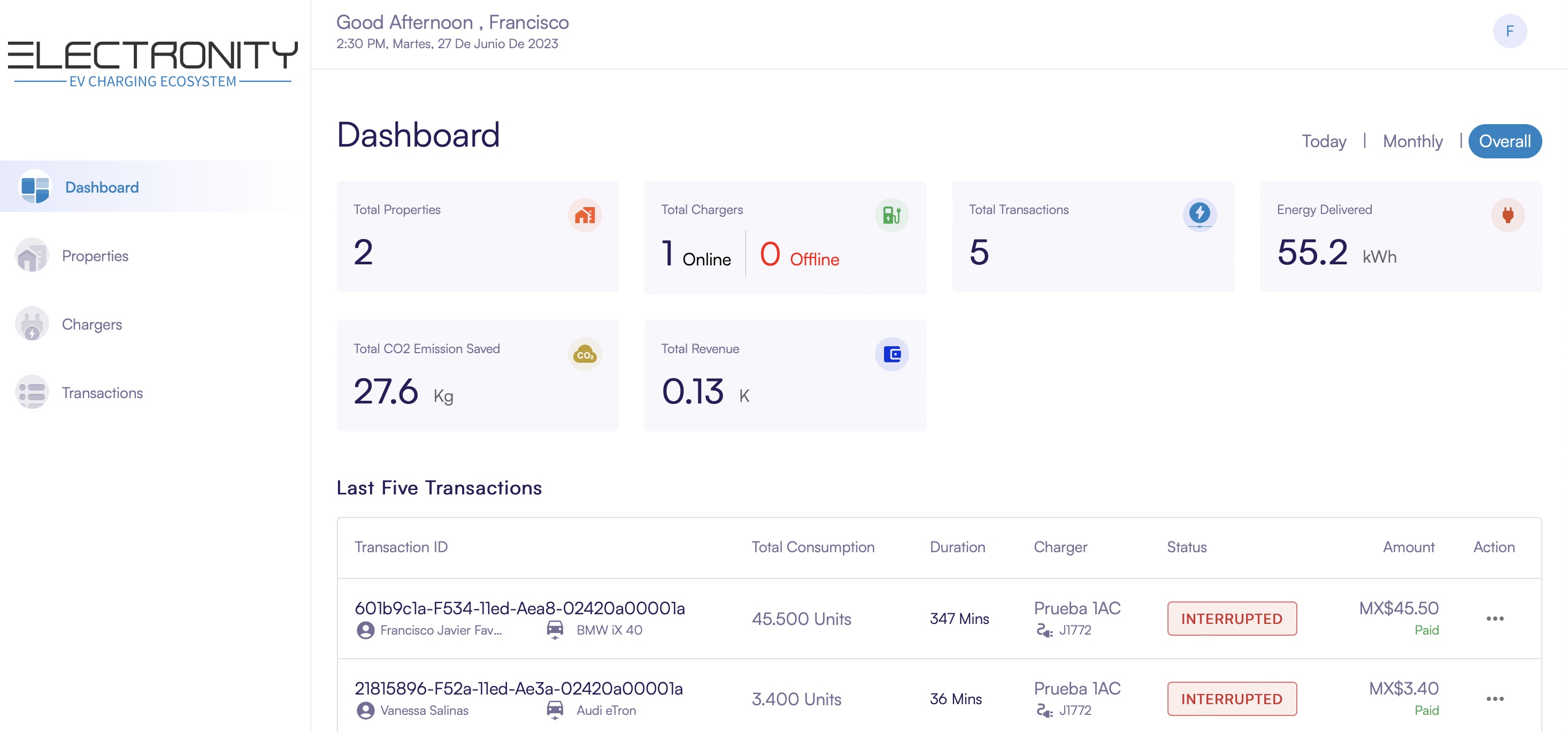Click the J1772 connector icon for Prueba 1AC

pos(1043,630)
